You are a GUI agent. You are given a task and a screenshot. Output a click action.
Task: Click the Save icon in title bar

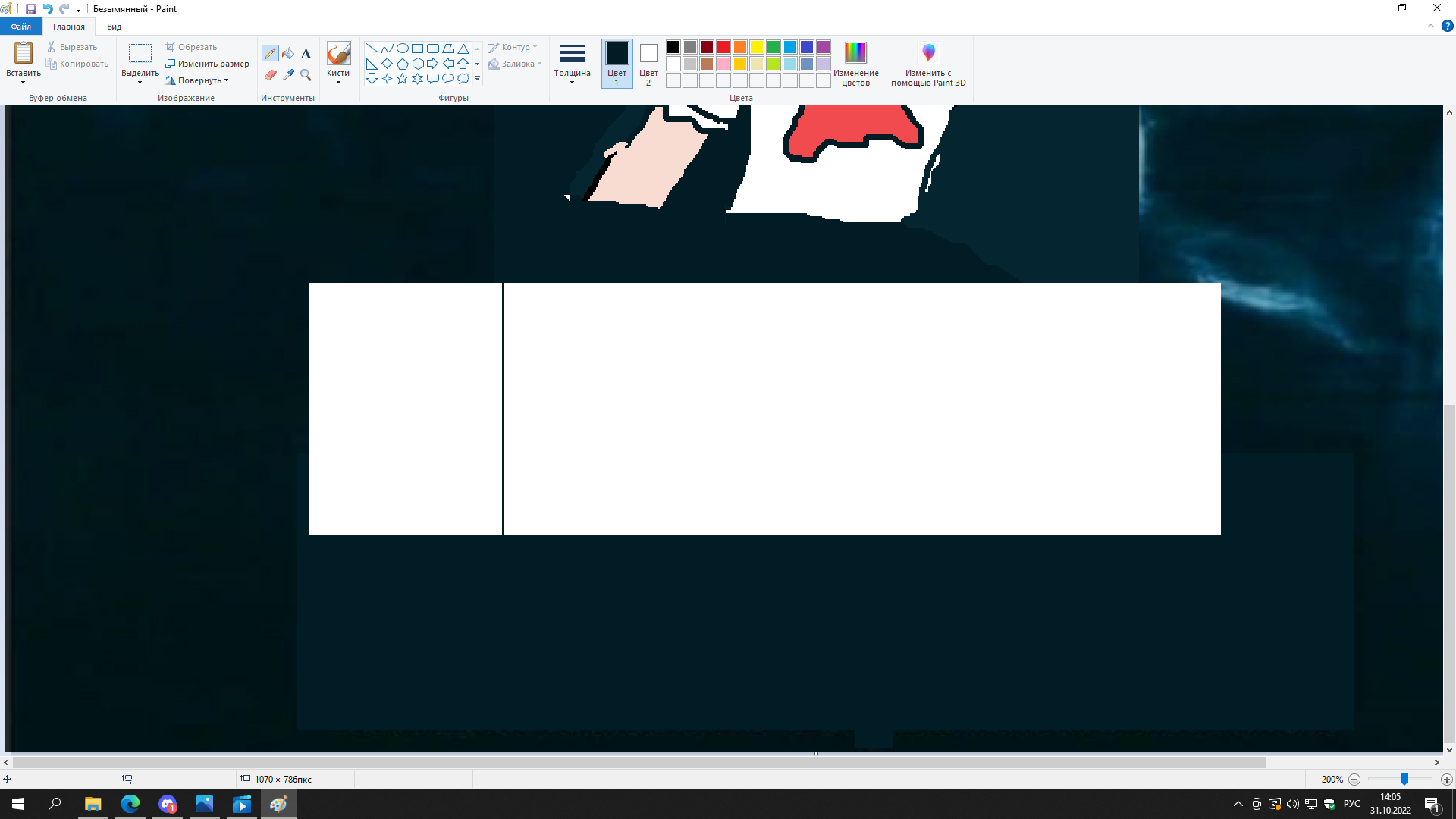tap(31, 9)
